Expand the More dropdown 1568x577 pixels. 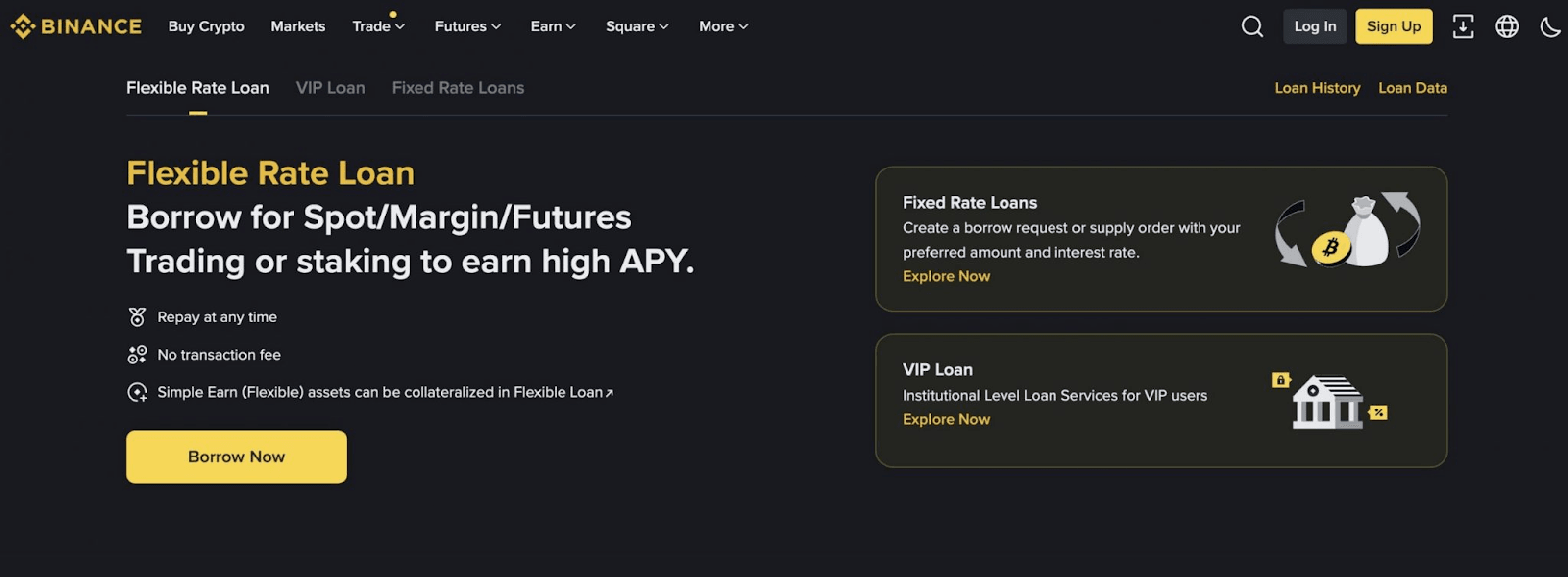click(x=724, y=26)
